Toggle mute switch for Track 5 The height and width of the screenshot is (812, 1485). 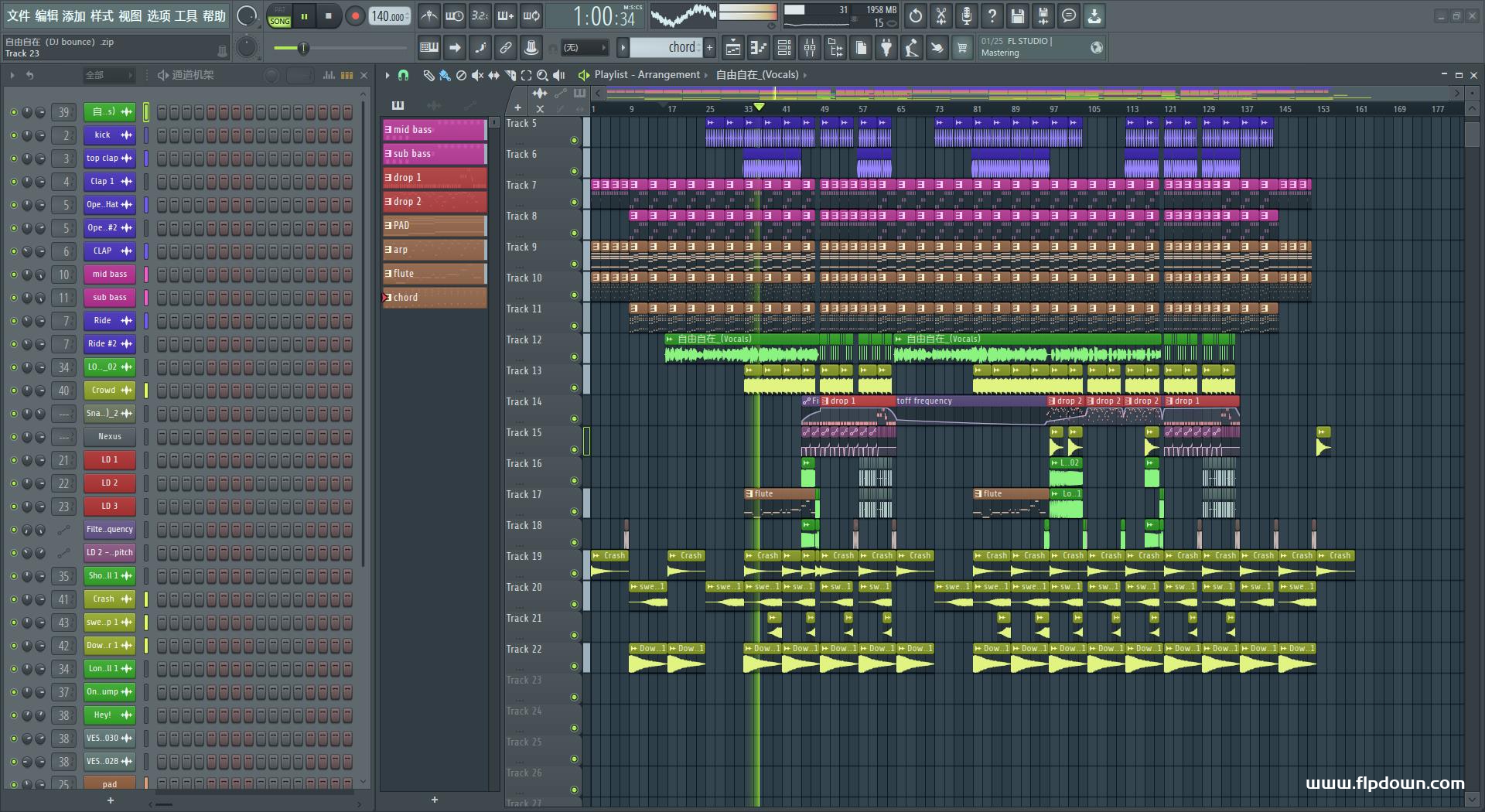pos(574,140)
